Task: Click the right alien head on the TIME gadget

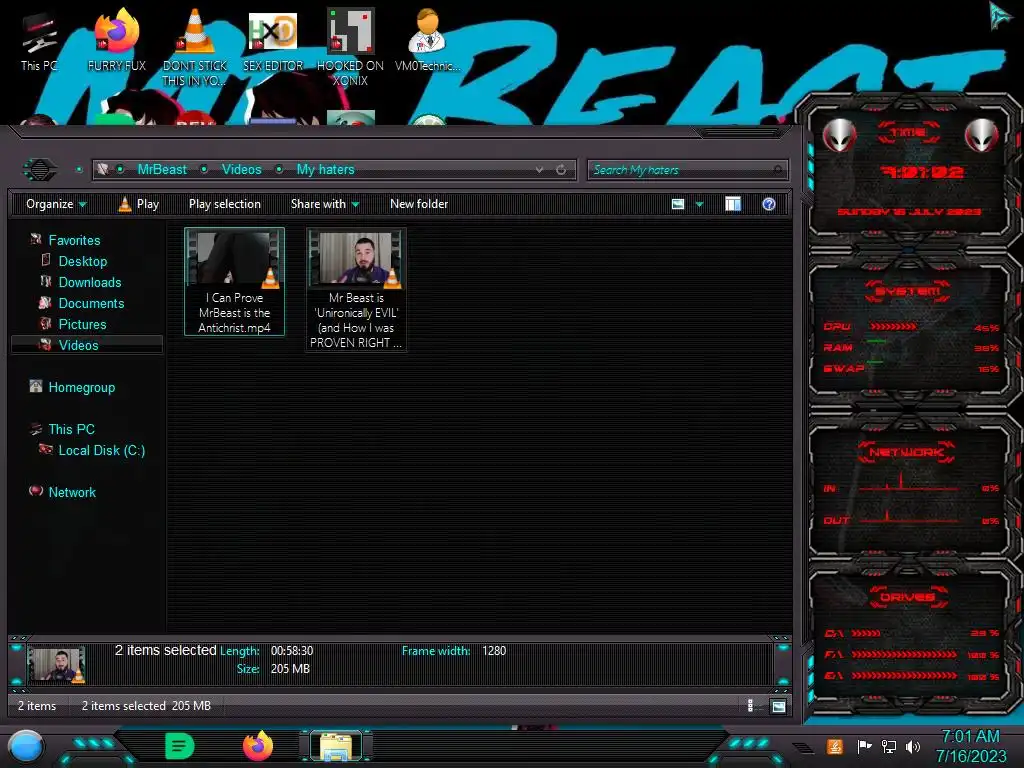Action: point(981,135)
